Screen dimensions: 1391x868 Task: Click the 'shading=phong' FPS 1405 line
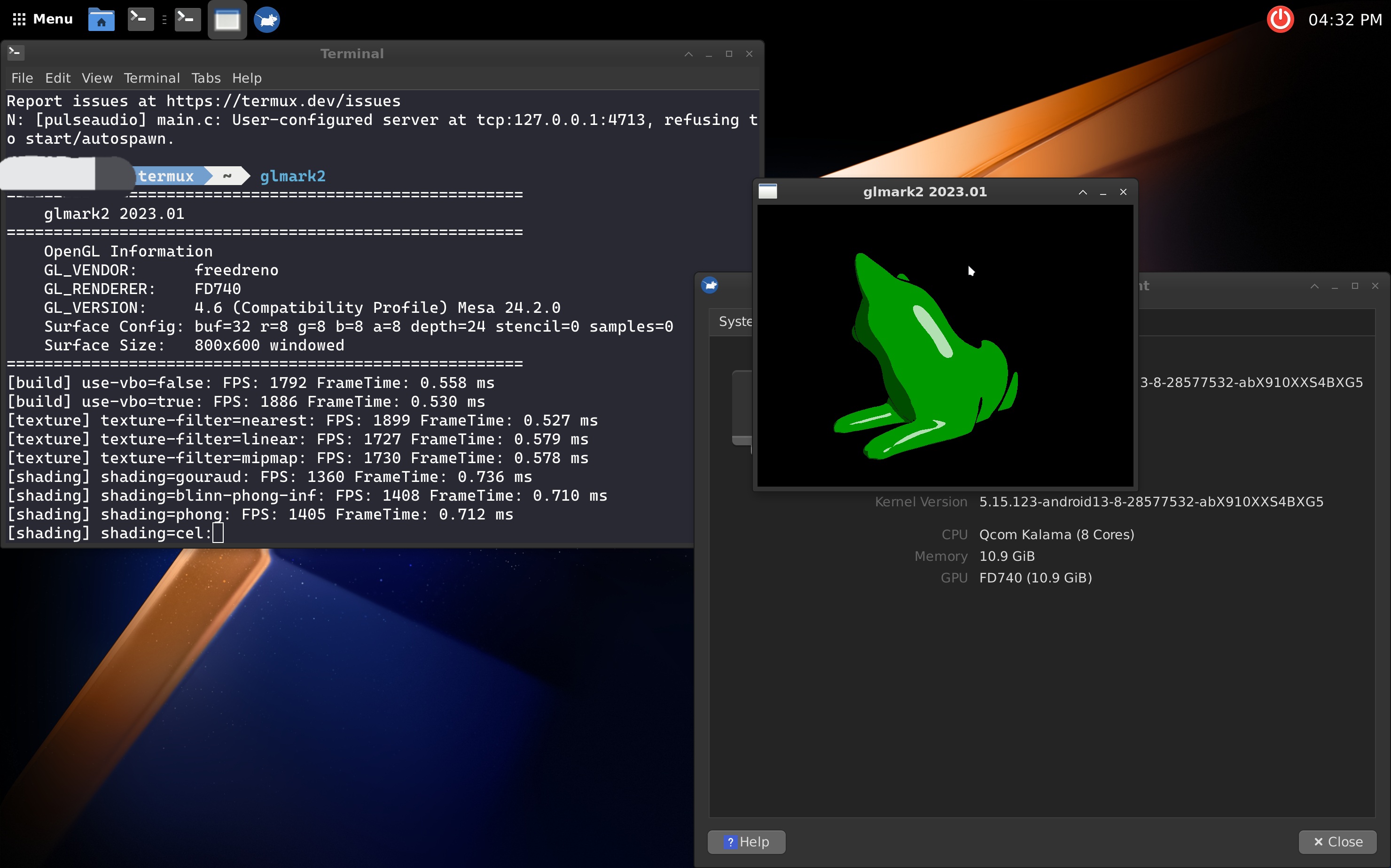pos(260,514)
